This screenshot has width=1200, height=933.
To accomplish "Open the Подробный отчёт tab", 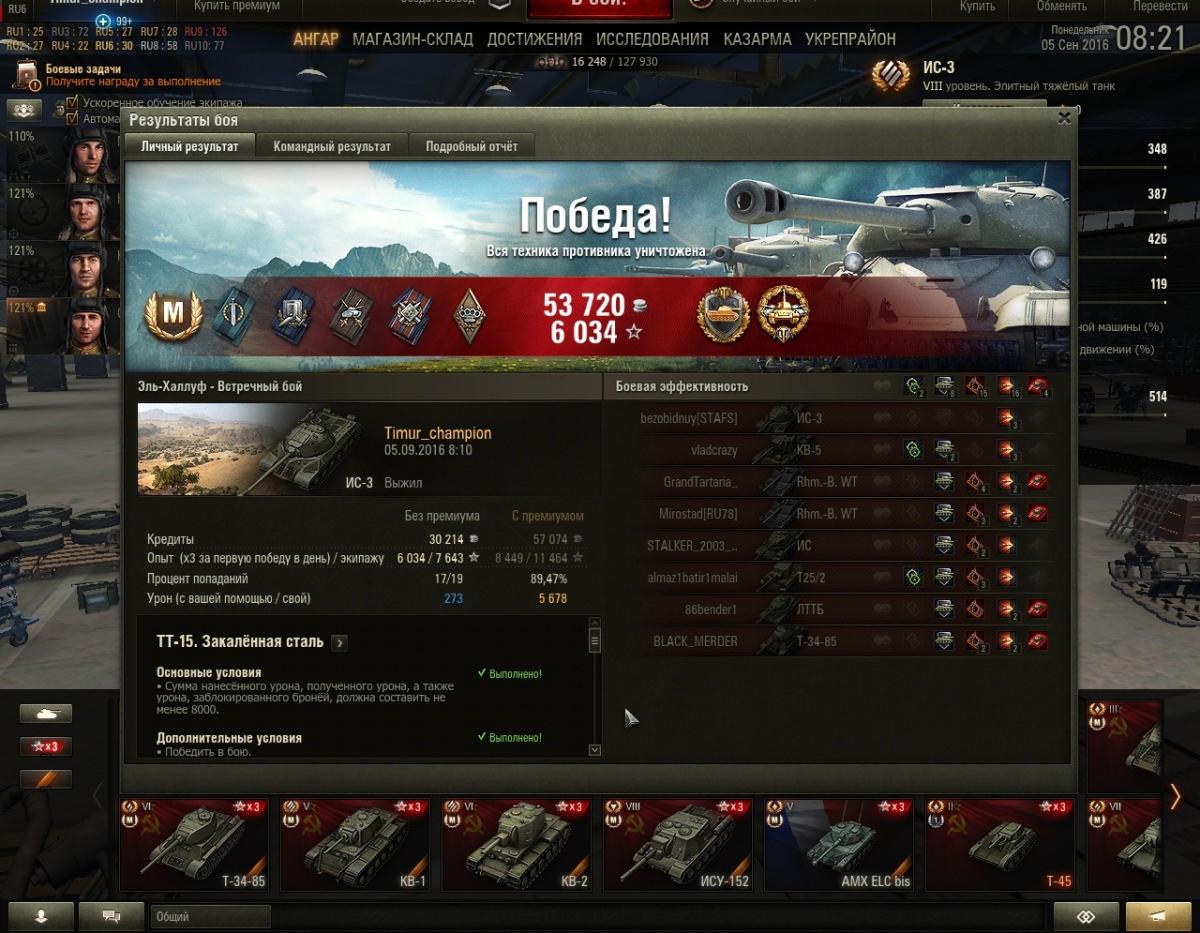I will pos(472,146).
